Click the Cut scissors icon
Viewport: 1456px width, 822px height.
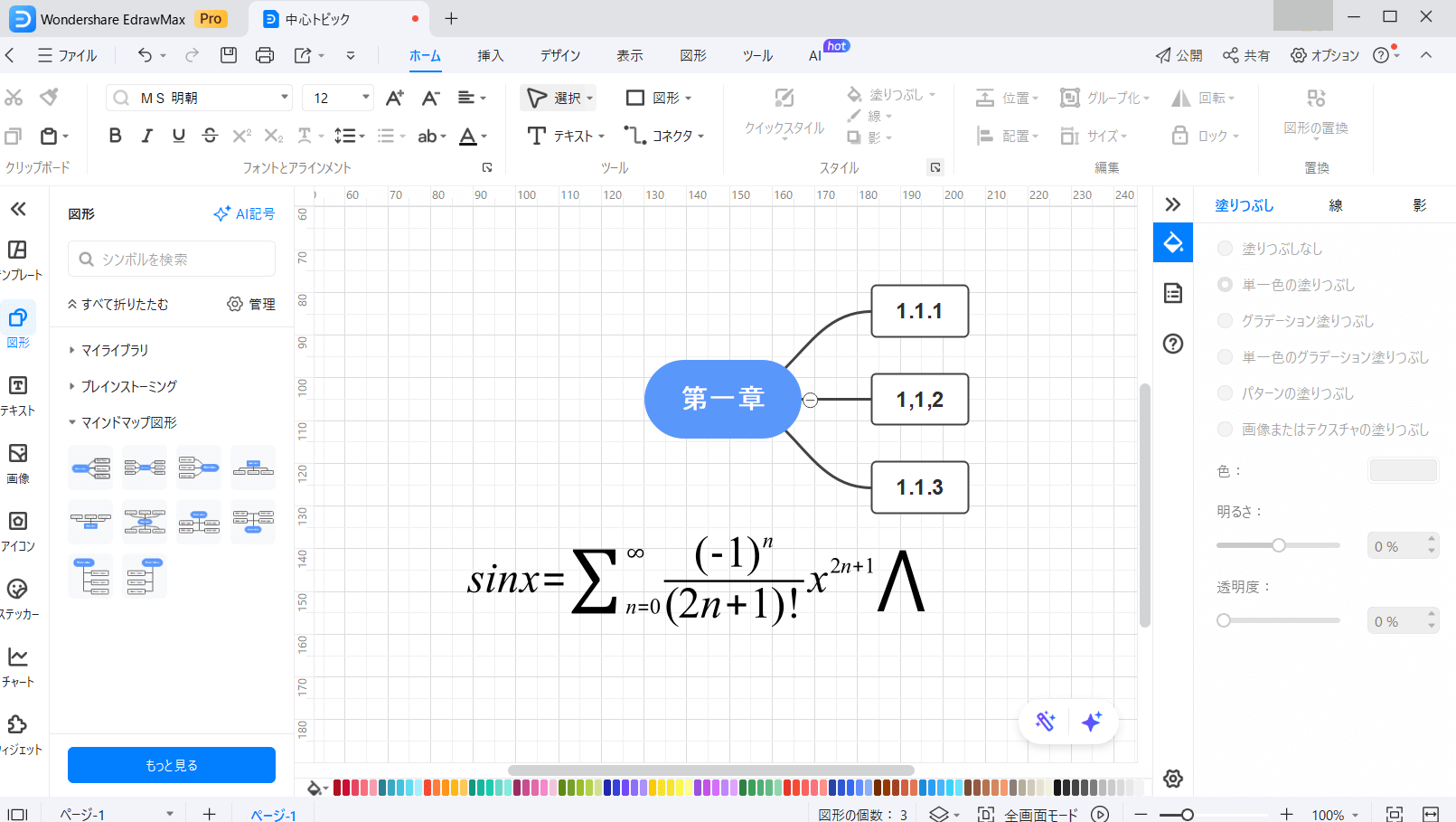click(x=14, y=97)
